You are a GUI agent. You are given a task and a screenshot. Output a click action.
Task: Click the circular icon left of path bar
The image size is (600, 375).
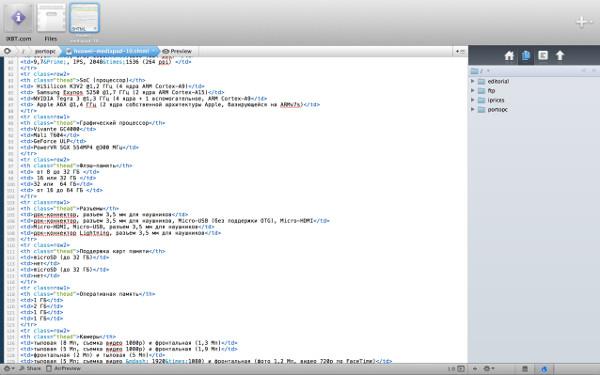pyautogui.click(x=7, y=51)
